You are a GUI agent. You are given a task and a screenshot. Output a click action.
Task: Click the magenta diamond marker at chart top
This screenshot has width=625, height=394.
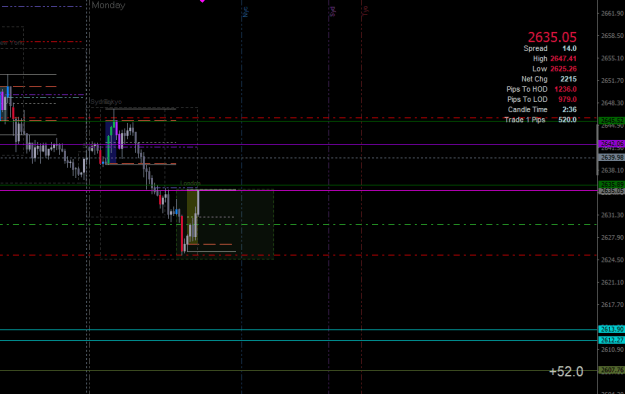[x=202, y=1]
